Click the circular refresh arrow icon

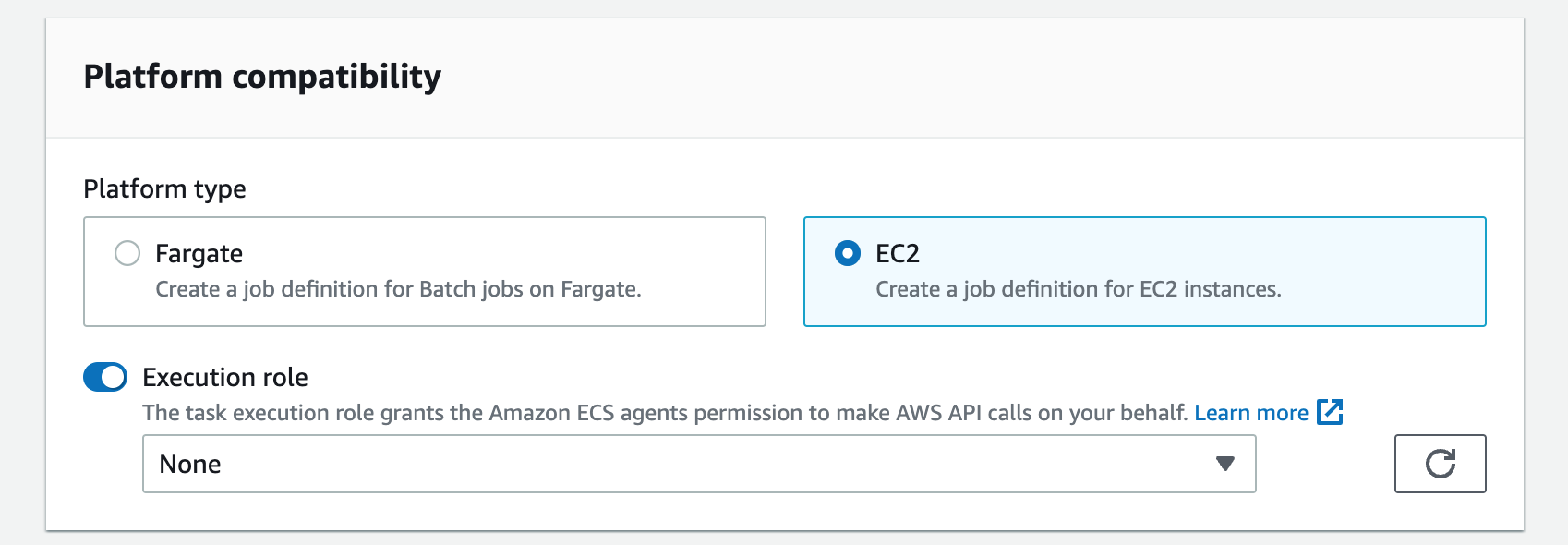[1441, 464]
